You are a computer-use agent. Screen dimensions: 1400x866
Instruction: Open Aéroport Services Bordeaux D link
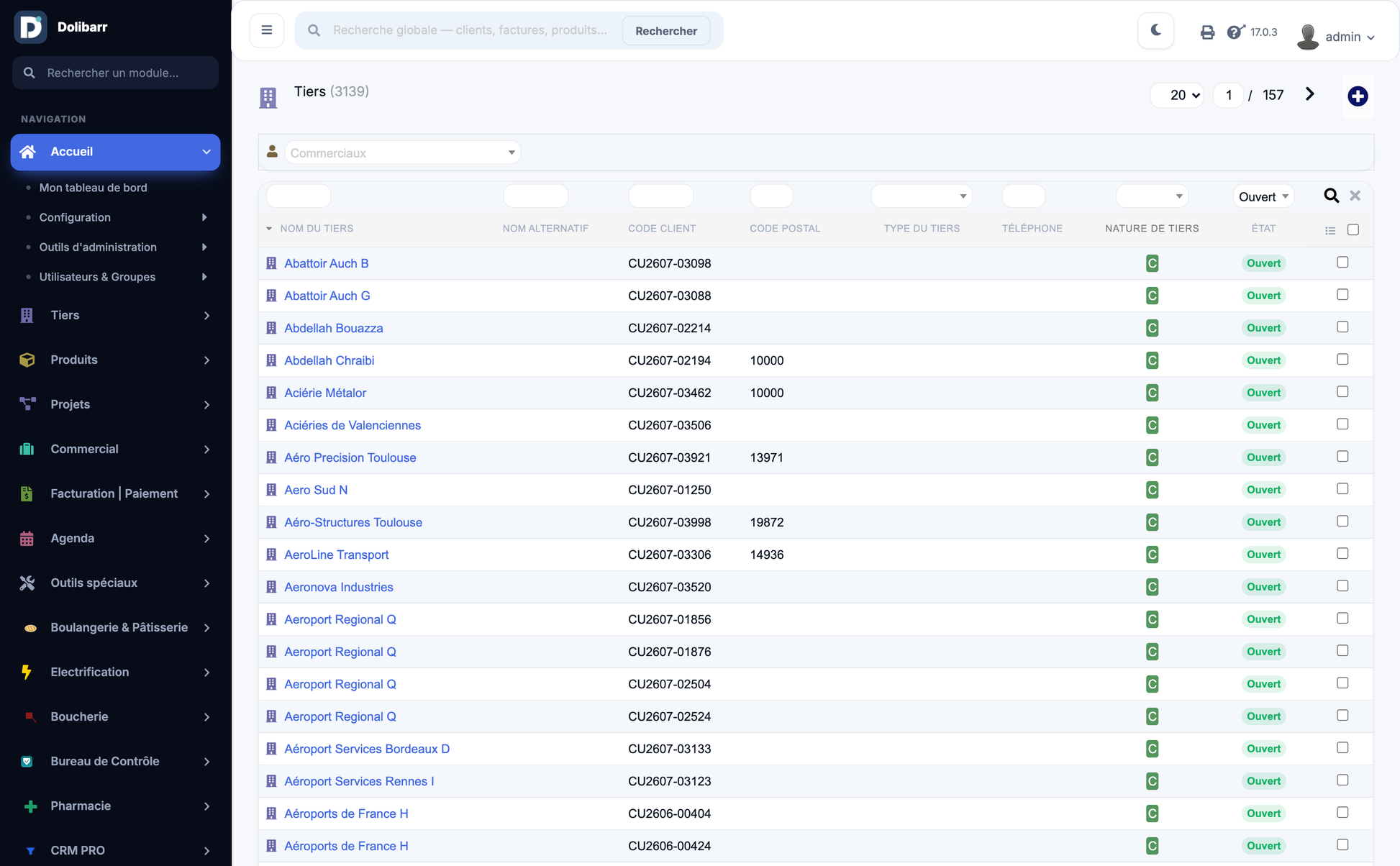tap(366, 749)
